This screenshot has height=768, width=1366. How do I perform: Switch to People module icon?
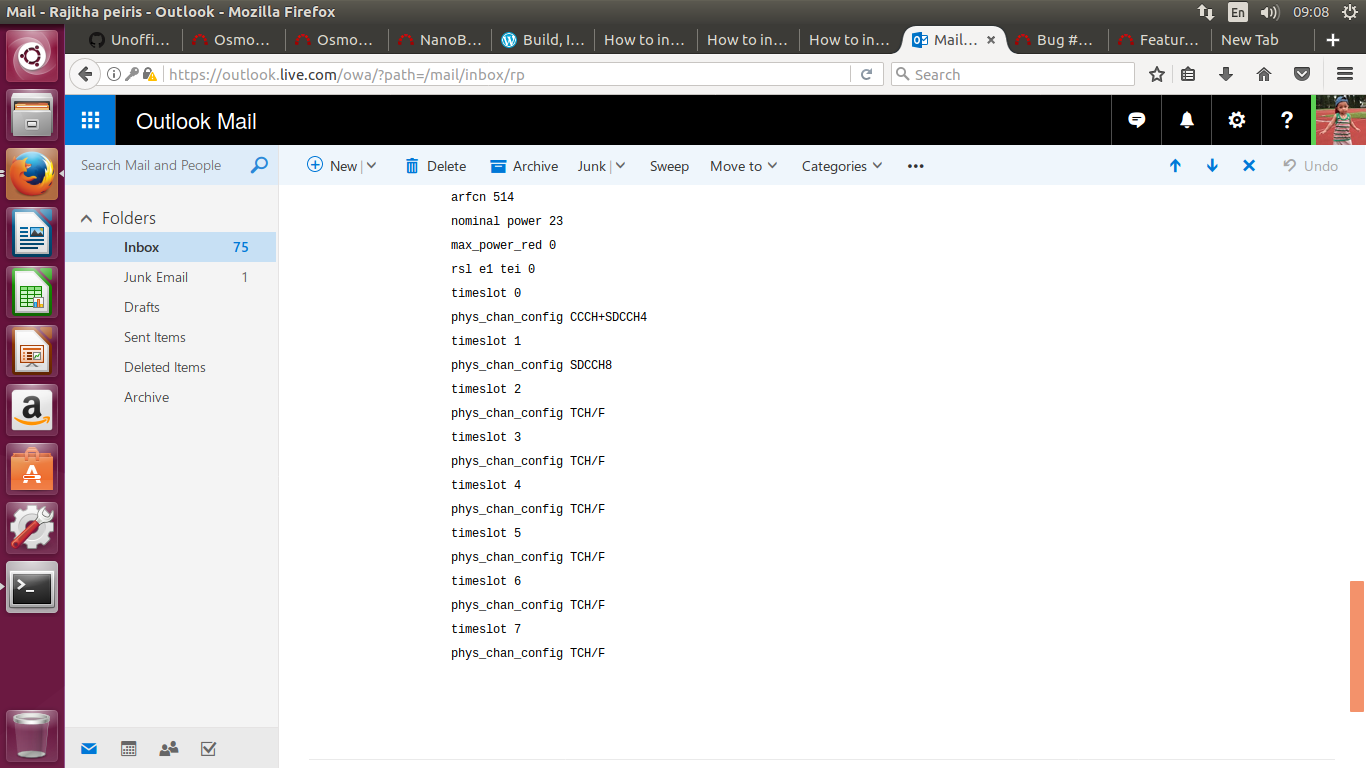[x=169, y=748]
